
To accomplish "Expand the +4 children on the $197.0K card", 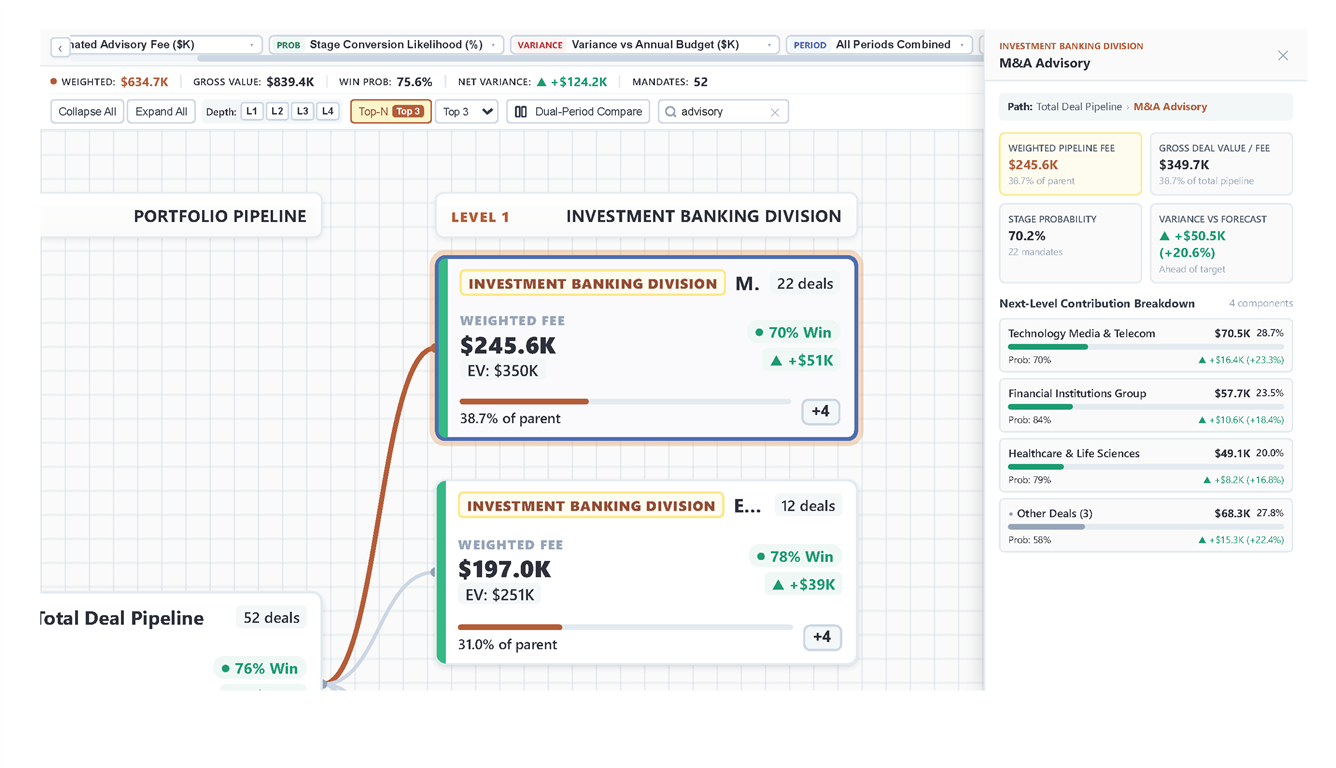I will 822,637.
